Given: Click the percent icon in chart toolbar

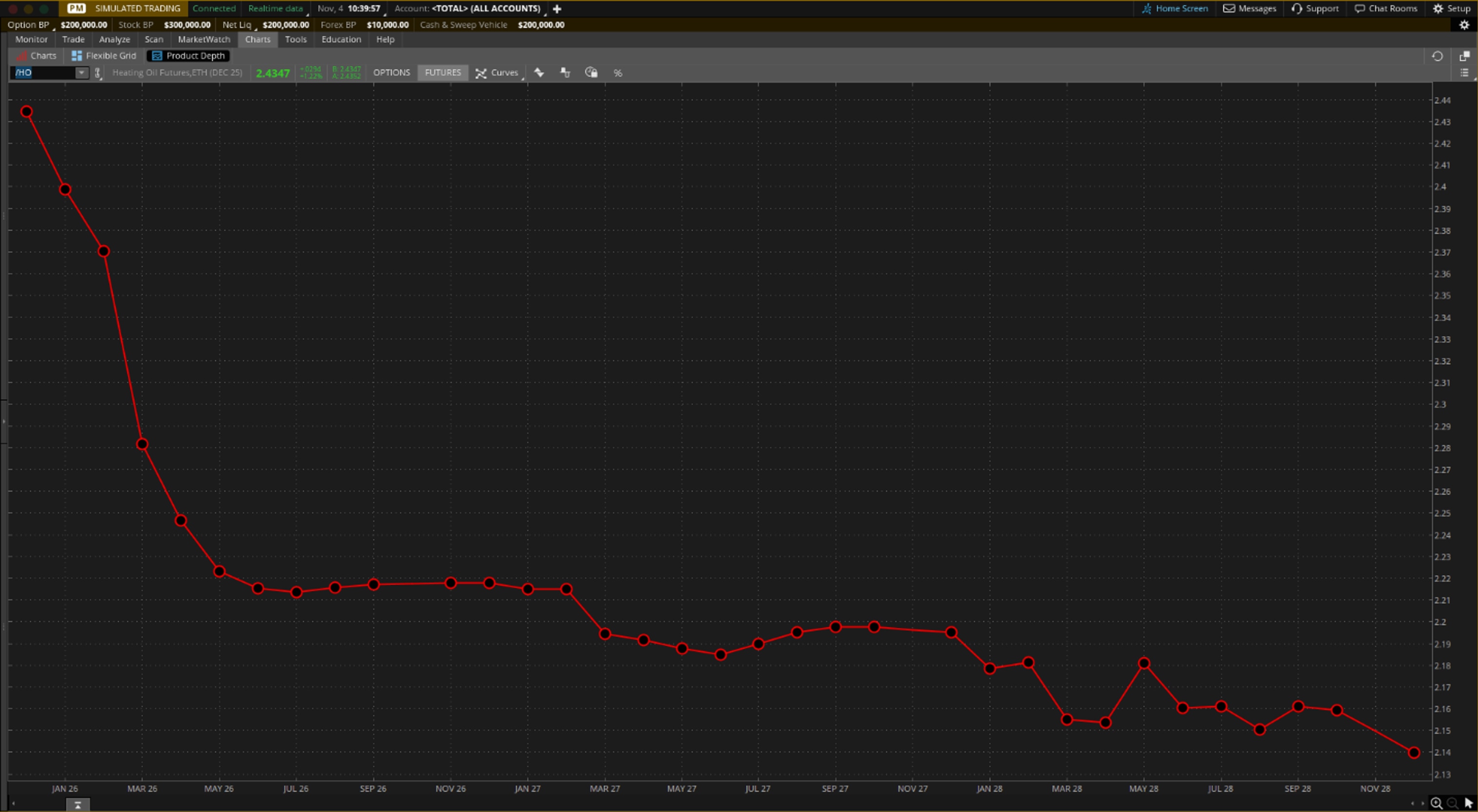Looking at the screenshot, I should click(617, 73).
